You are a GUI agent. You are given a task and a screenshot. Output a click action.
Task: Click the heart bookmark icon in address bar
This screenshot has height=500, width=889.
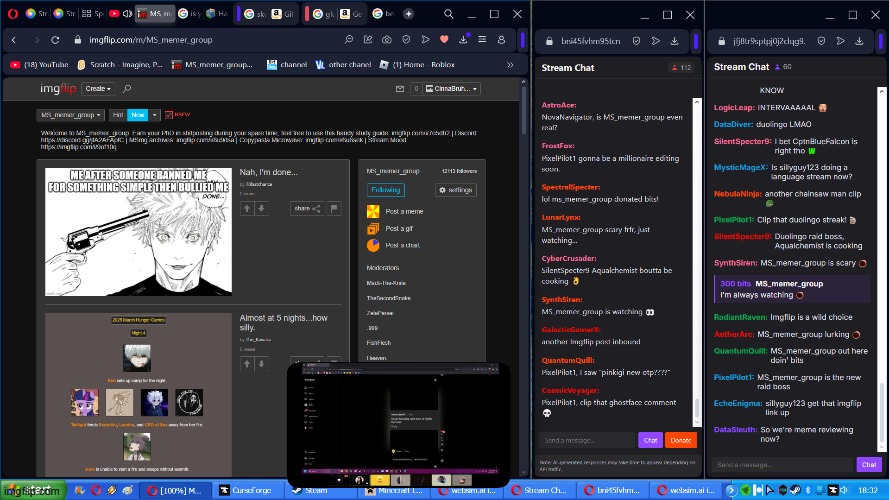444,40
